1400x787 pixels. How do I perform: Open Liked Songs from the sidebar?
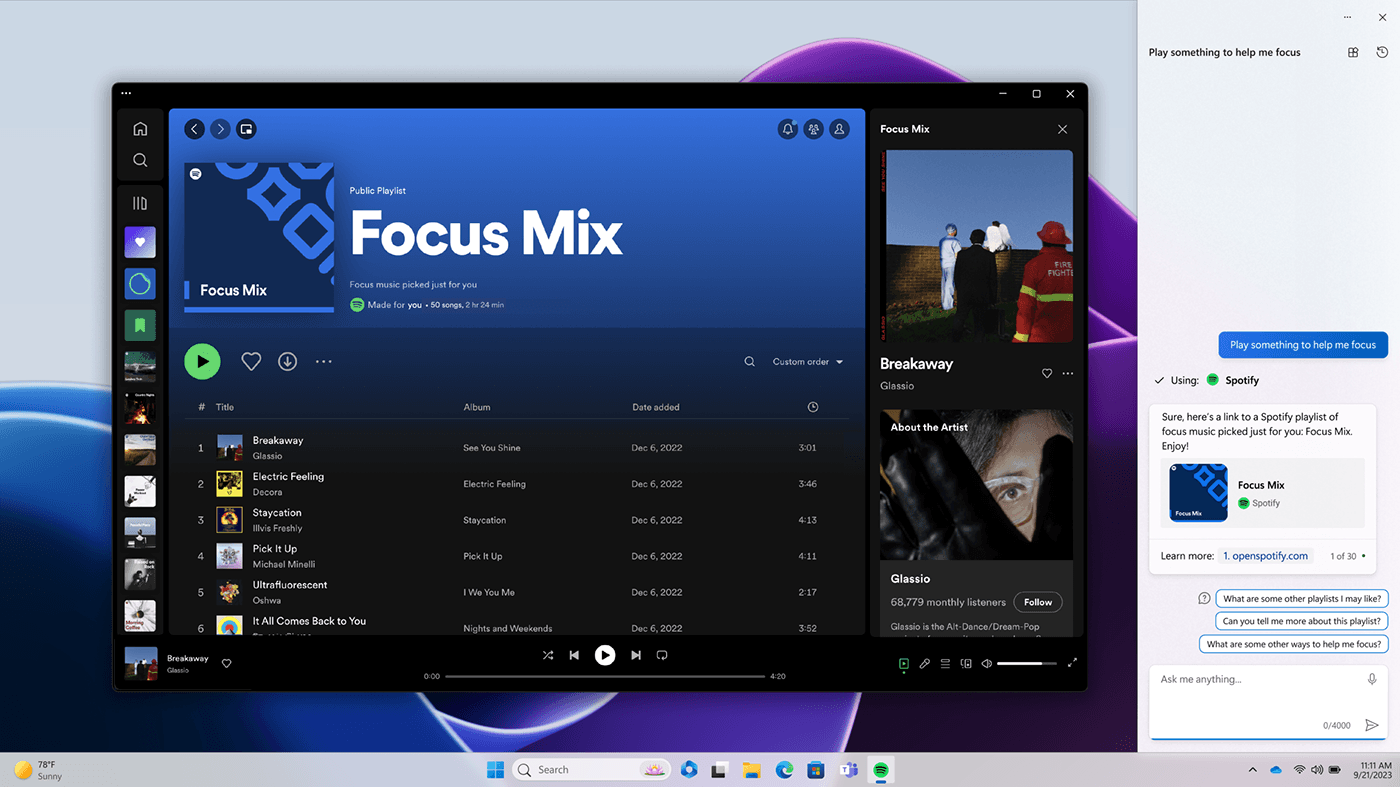[140, 242]
